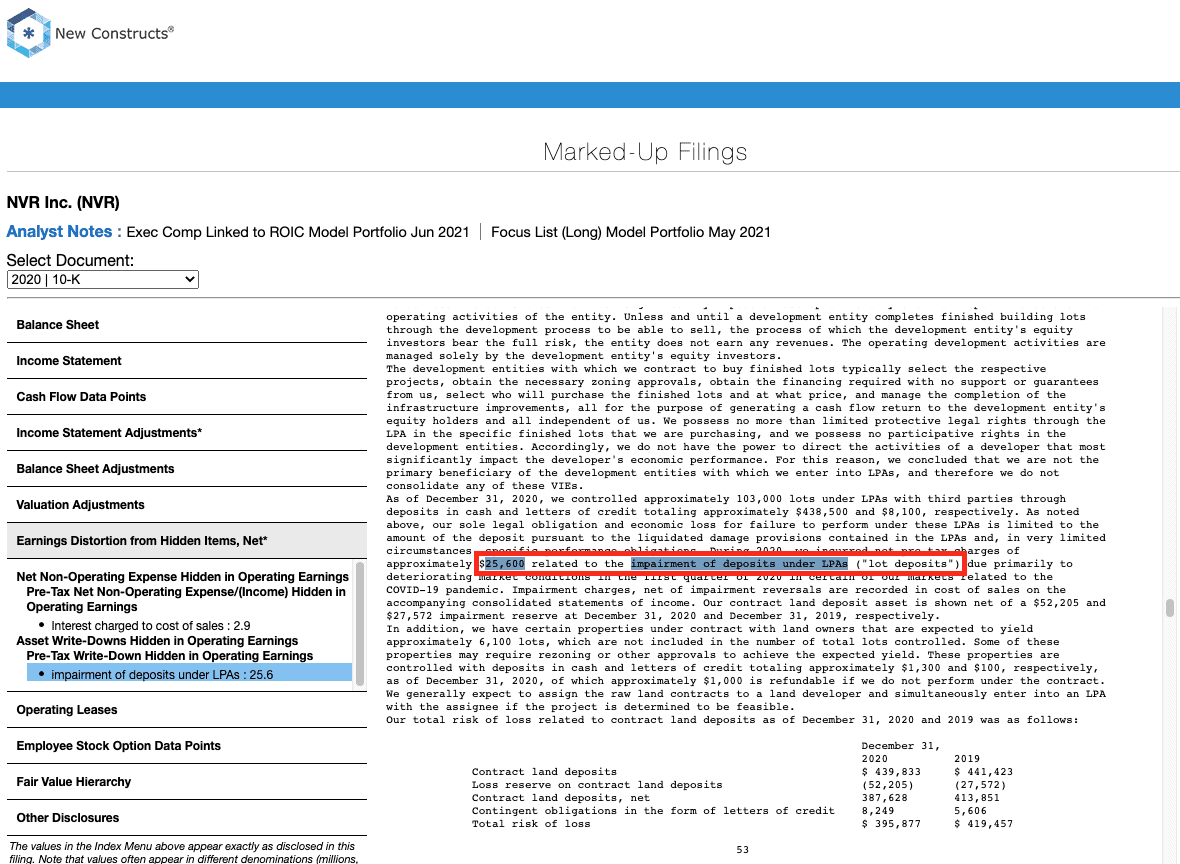The height and width of the screenshot is (864, 1180).
Task: Open the Balance Sheet section
Action: coord(187,325)
